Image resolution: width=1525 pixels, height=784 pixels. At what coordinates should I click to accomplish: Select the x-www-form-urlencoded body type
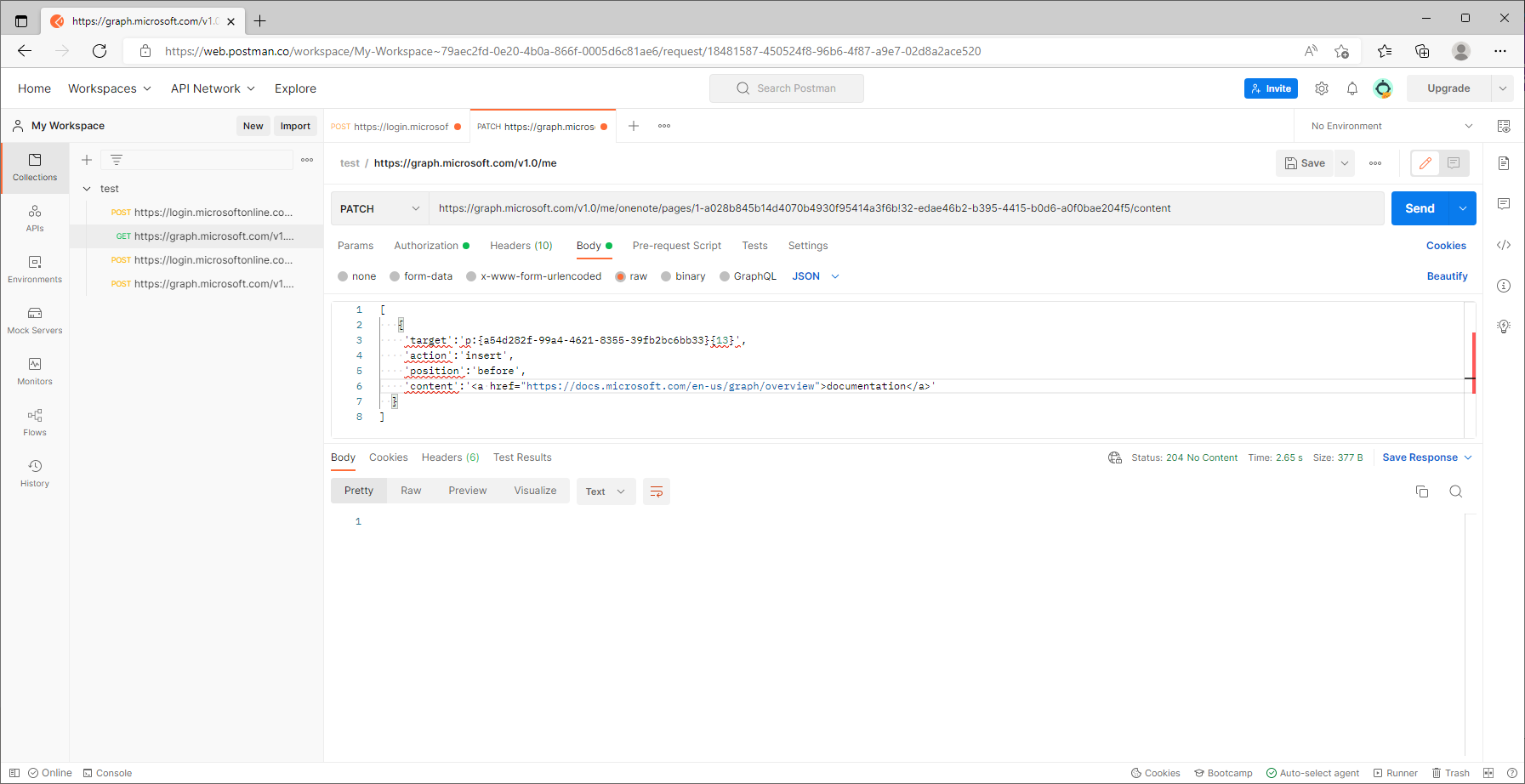click(534, 276)
